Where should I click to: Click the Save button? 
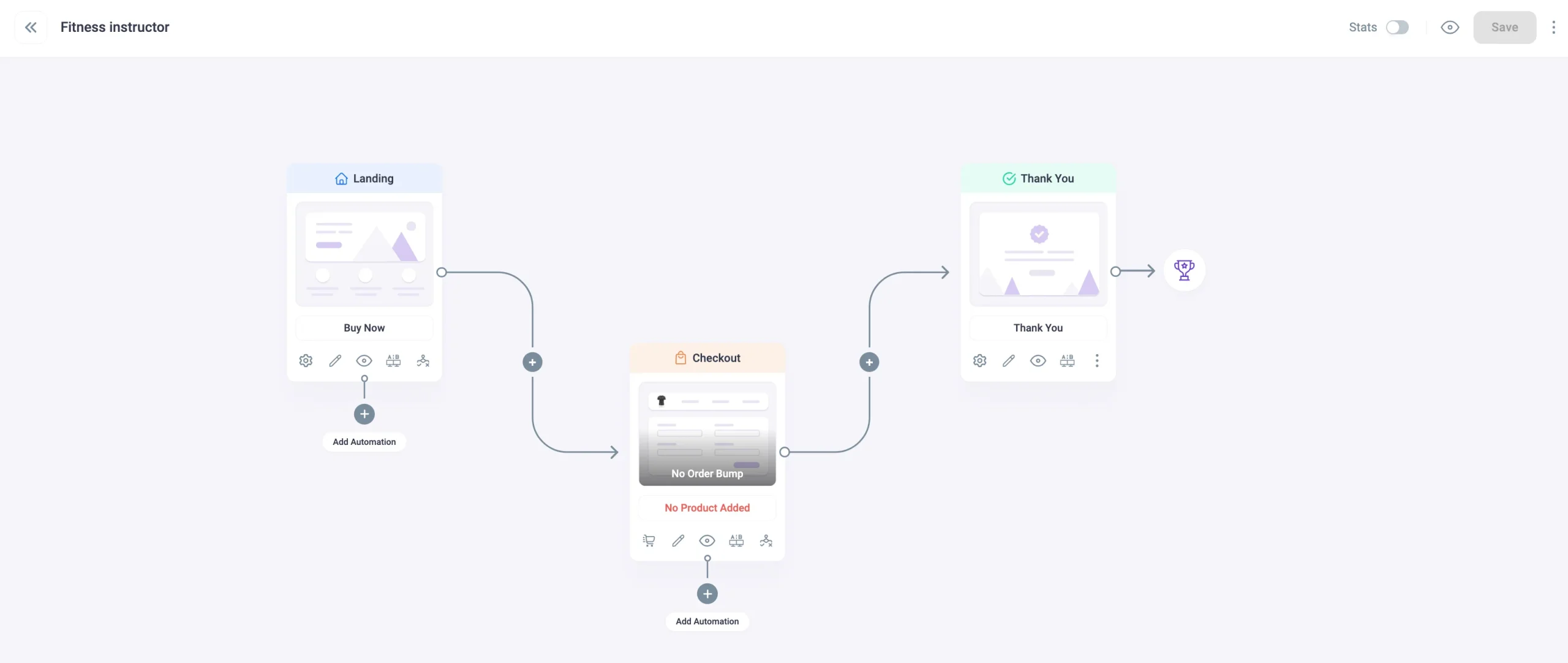click(1504, 28)
